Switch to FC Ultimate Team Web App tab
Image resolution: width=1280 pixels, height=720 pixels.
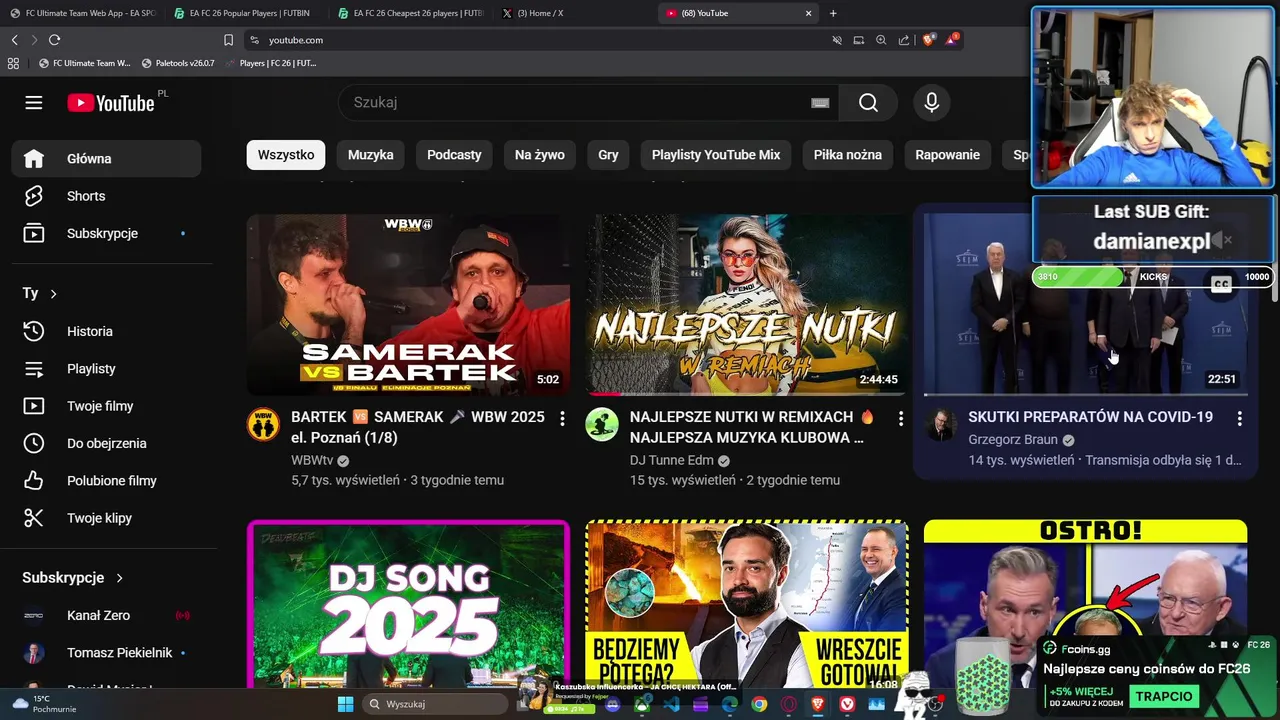[x=82, y=13]
